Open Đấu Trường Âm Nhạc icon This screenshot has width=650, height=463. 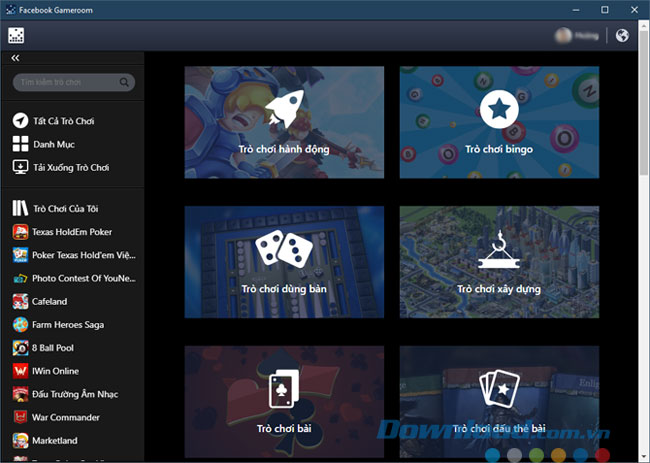coord(20,394)
